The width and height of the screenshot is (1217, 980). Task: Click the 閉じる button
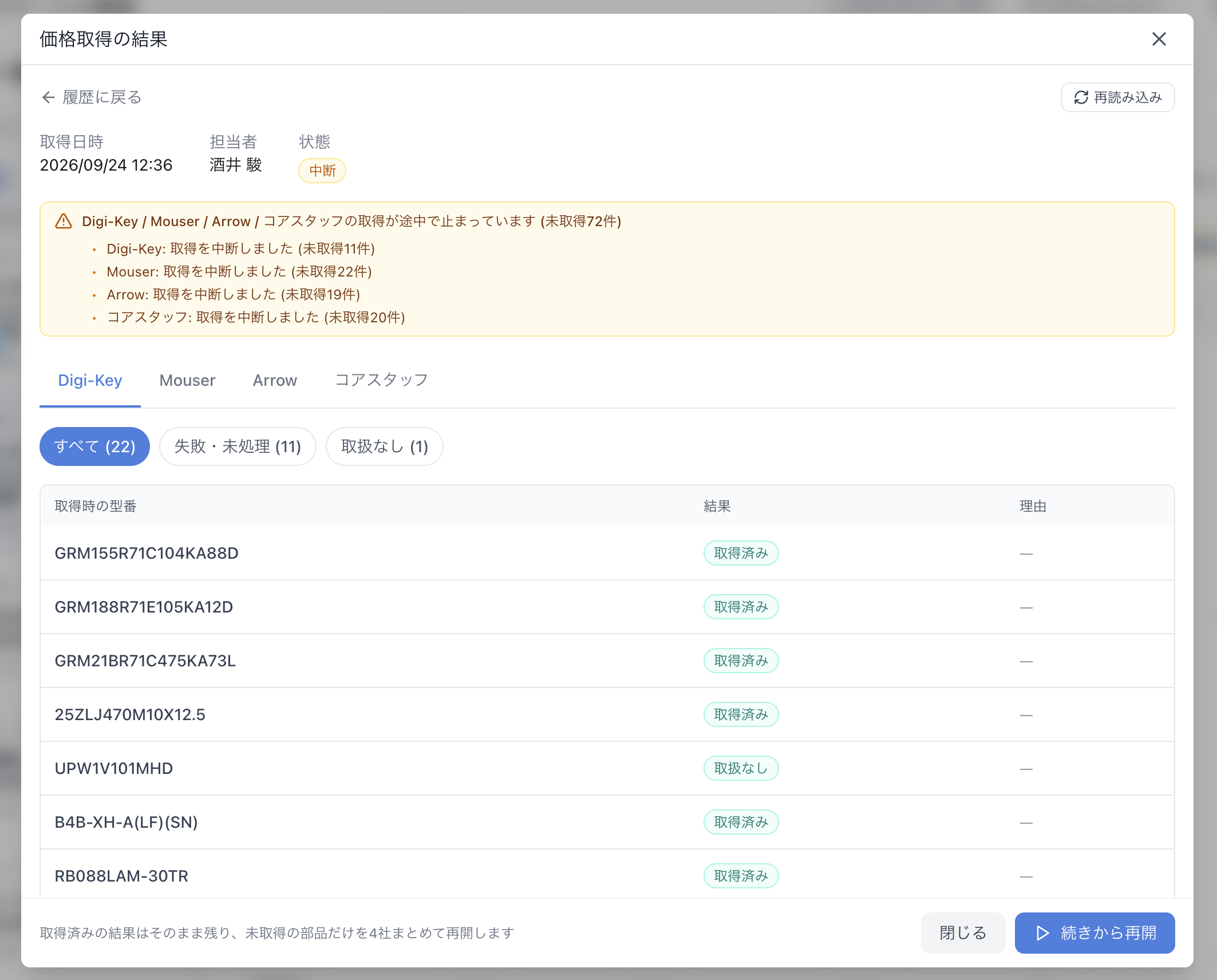point(963,933)
